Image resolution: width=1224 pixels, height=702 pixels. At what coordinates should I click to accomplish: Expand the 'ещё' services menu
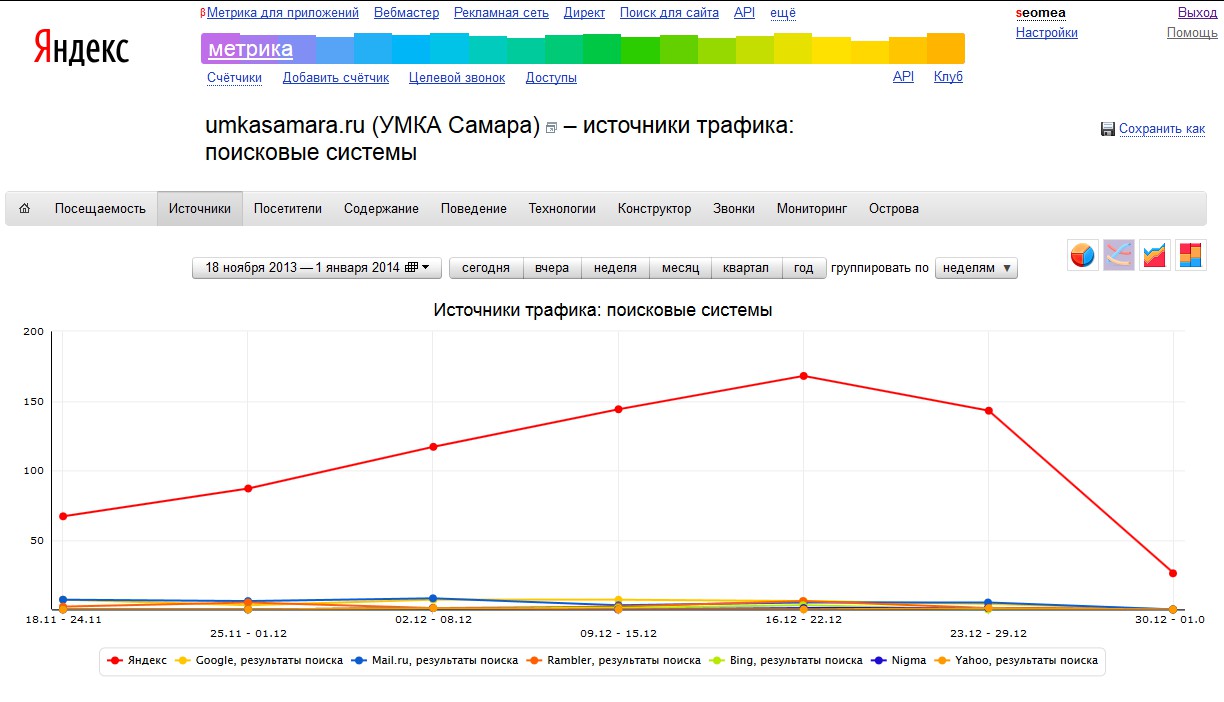[783, 13]
